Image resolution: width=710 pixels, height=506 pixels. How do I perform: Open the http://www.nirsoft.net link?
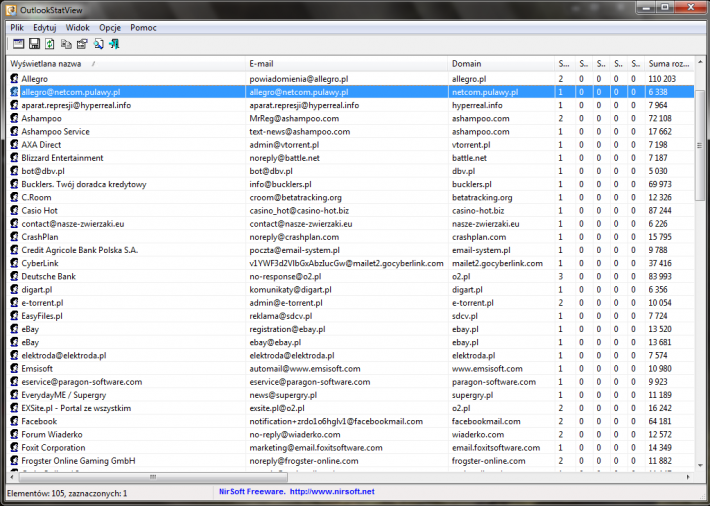(x=332, y=492)
